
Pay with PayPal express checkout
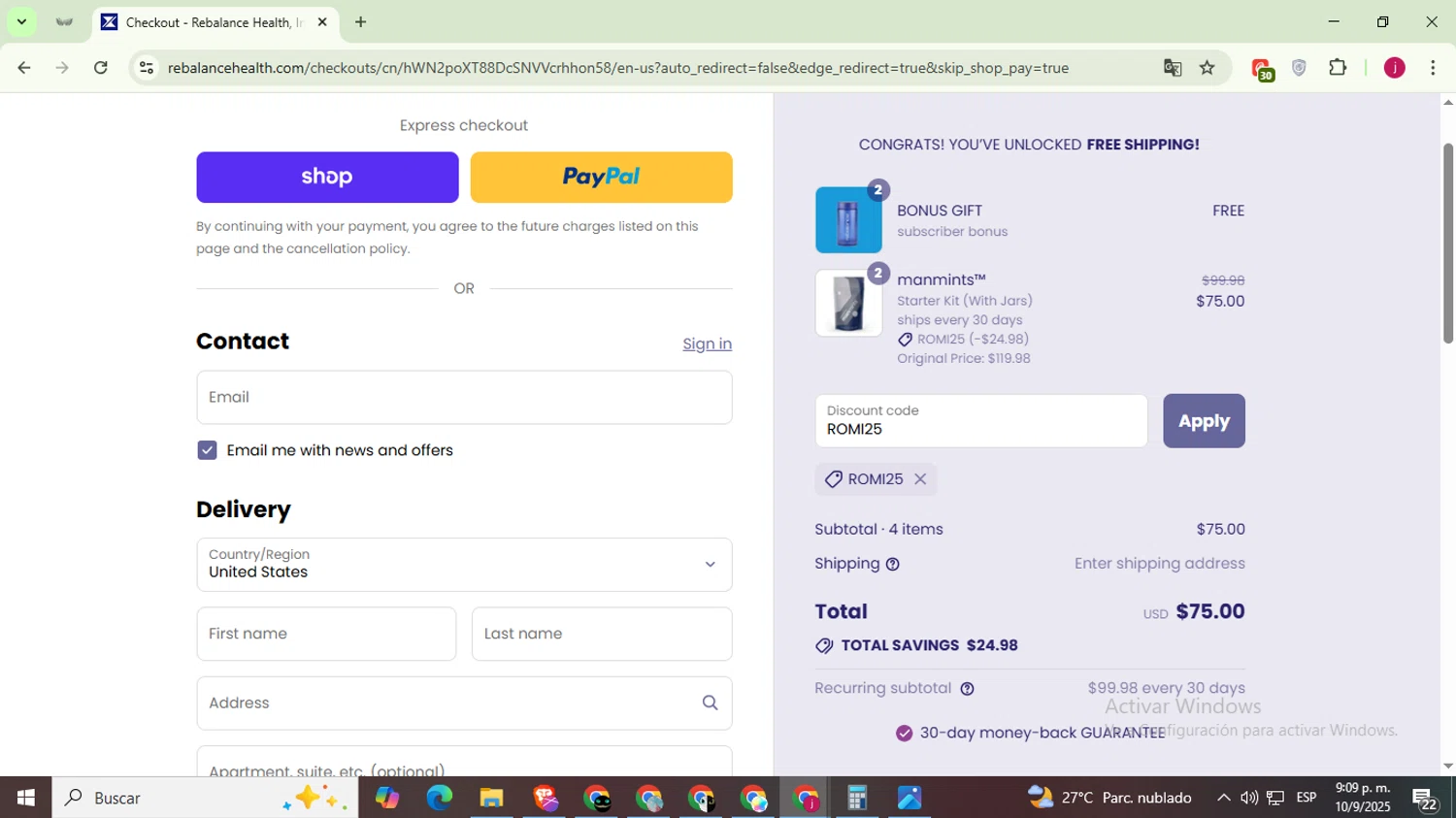point(601,178)
